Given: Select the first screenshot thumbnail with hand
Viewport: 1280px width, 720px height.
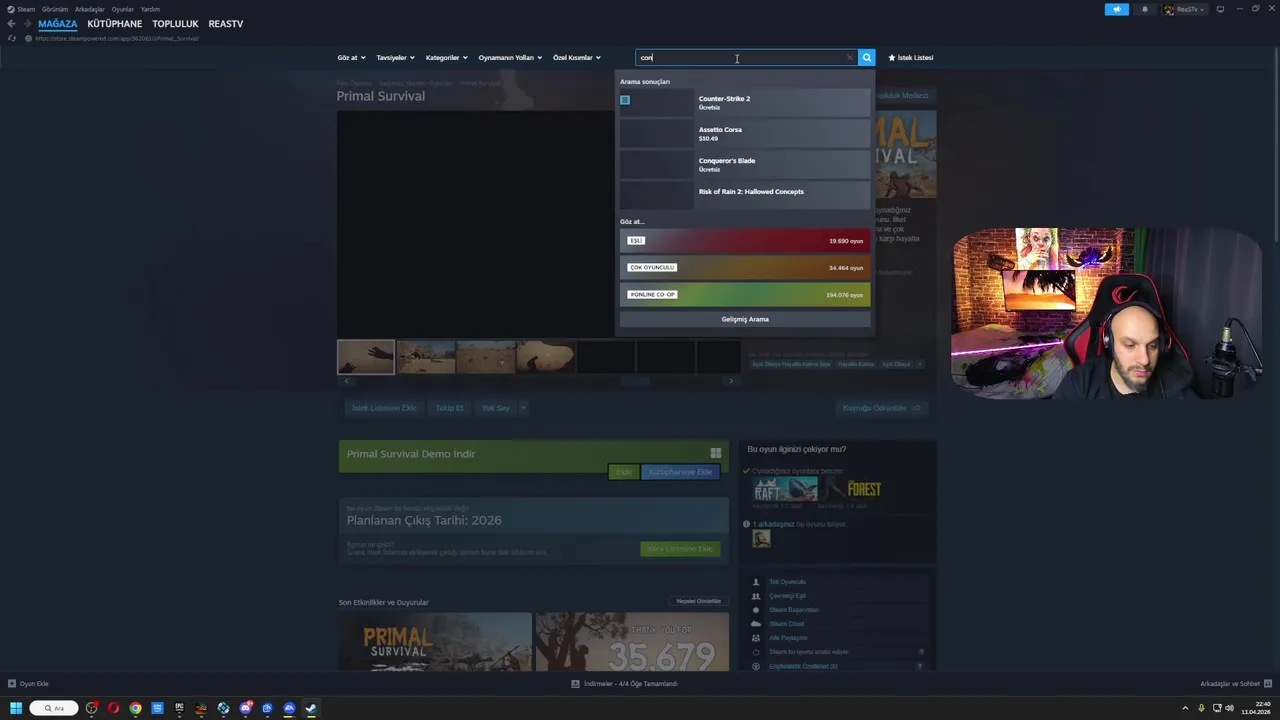Looking at the screenshot, I should point(366,357).
